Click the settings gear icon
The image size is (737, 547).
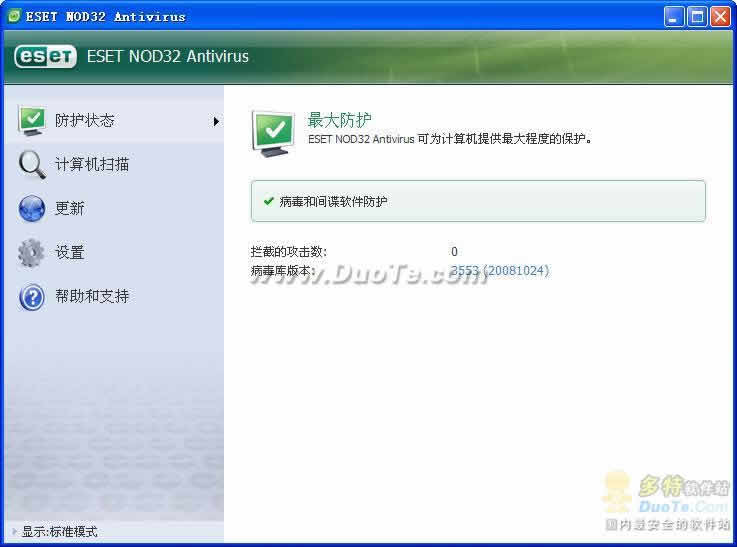31,252
